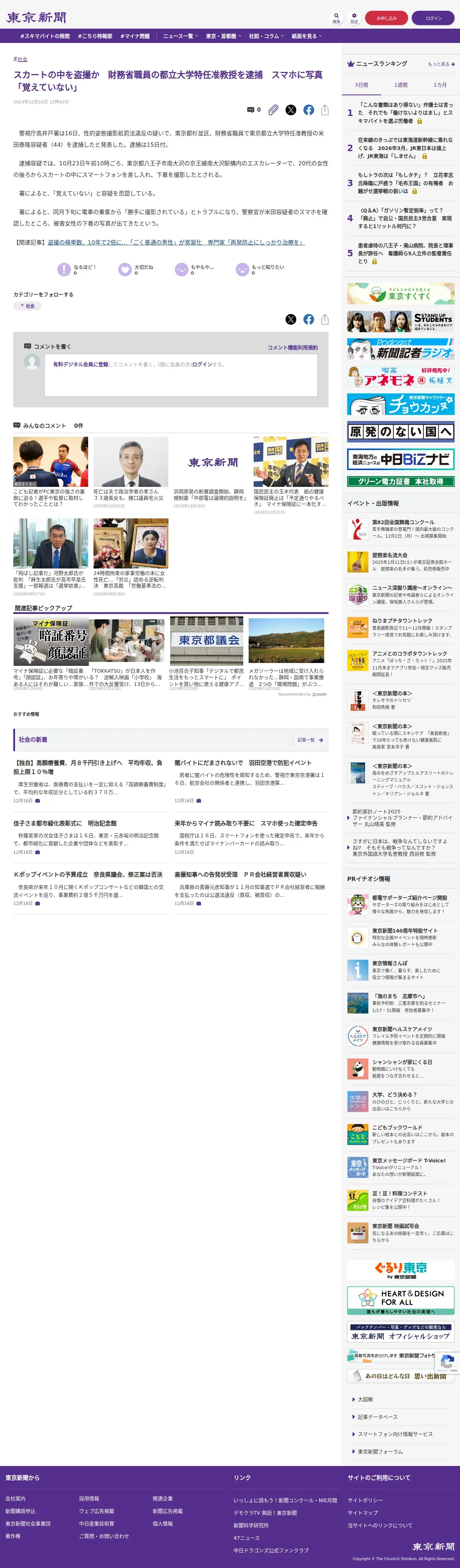The width and height of the screenshot is (460, 1568).
Task: Click the もやもや… reaction face icon
Action: (x=181, y=270)
